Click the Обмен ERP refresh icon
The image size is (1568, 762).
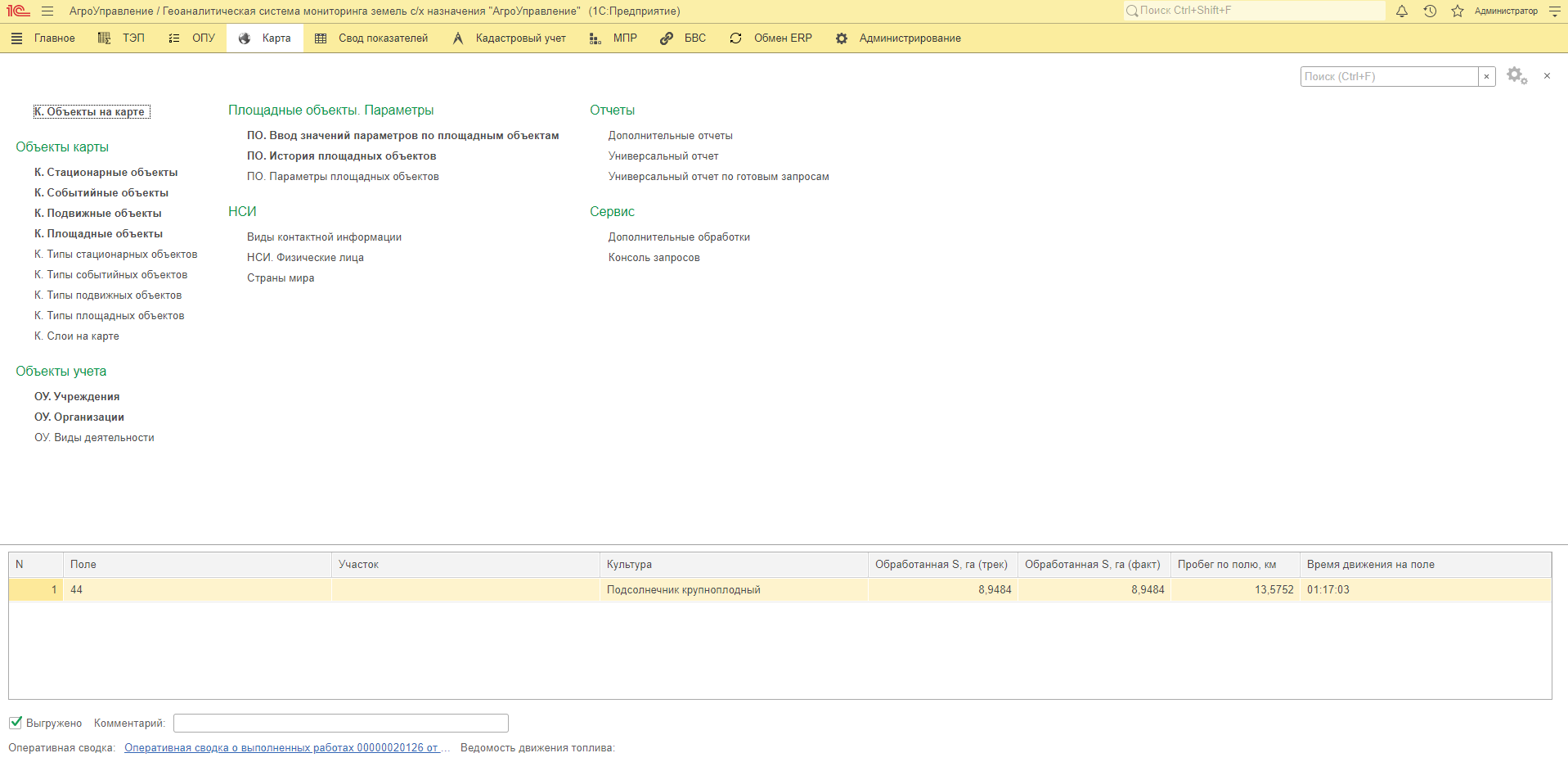pyautogui.click(x=736, y=38)
